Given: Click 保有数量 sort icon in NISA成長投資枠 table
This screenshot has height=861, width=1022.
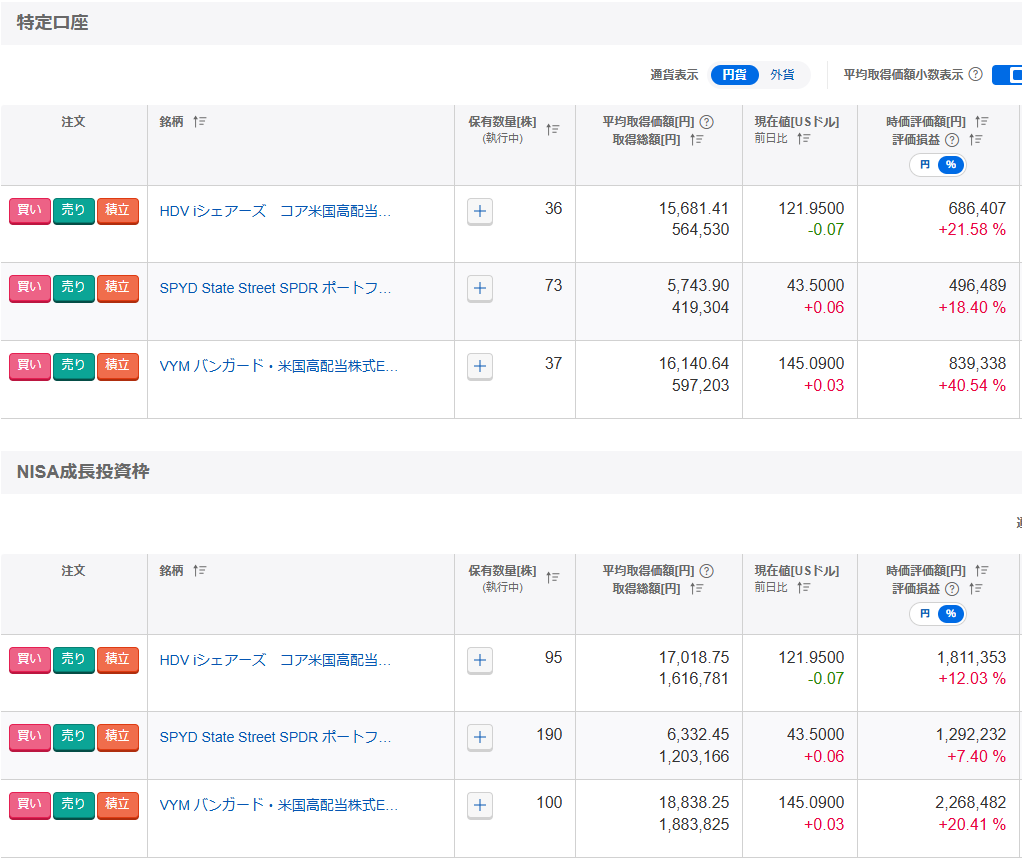Looking at the screenshot, I should coord(553,578).
